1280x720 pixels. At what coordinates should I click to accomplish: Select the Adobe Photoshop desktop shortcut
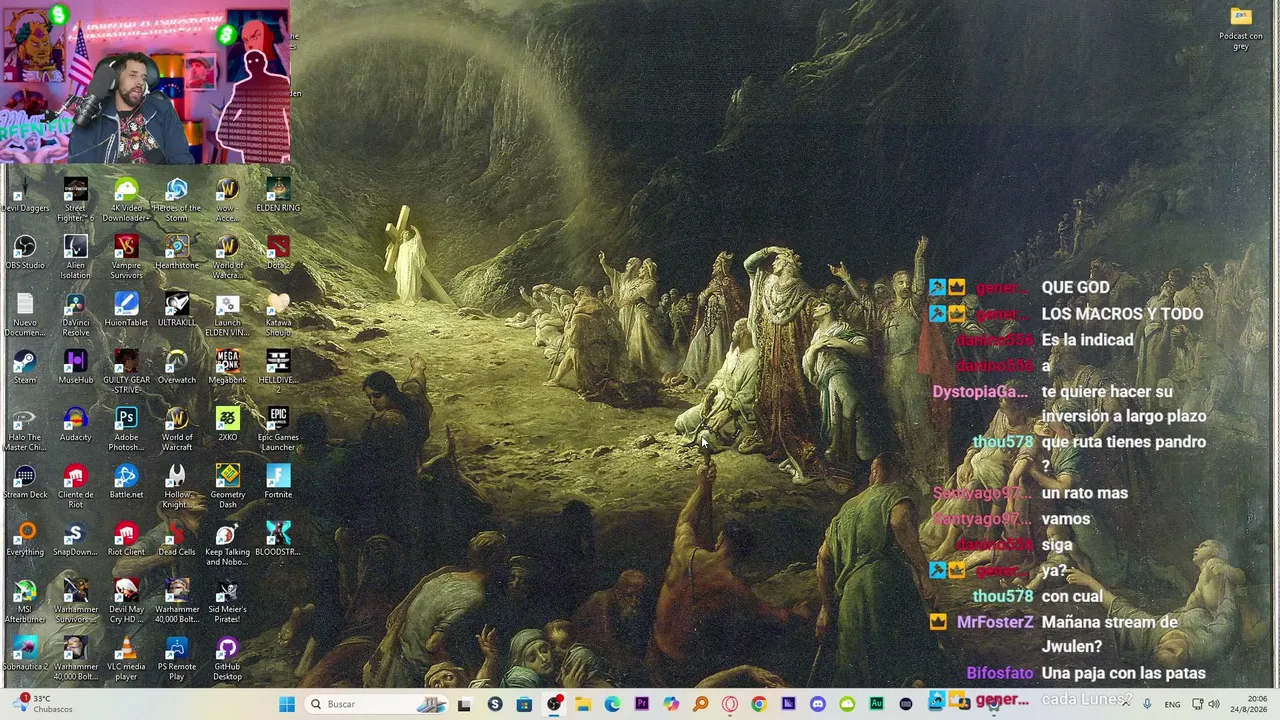point(126,429)
